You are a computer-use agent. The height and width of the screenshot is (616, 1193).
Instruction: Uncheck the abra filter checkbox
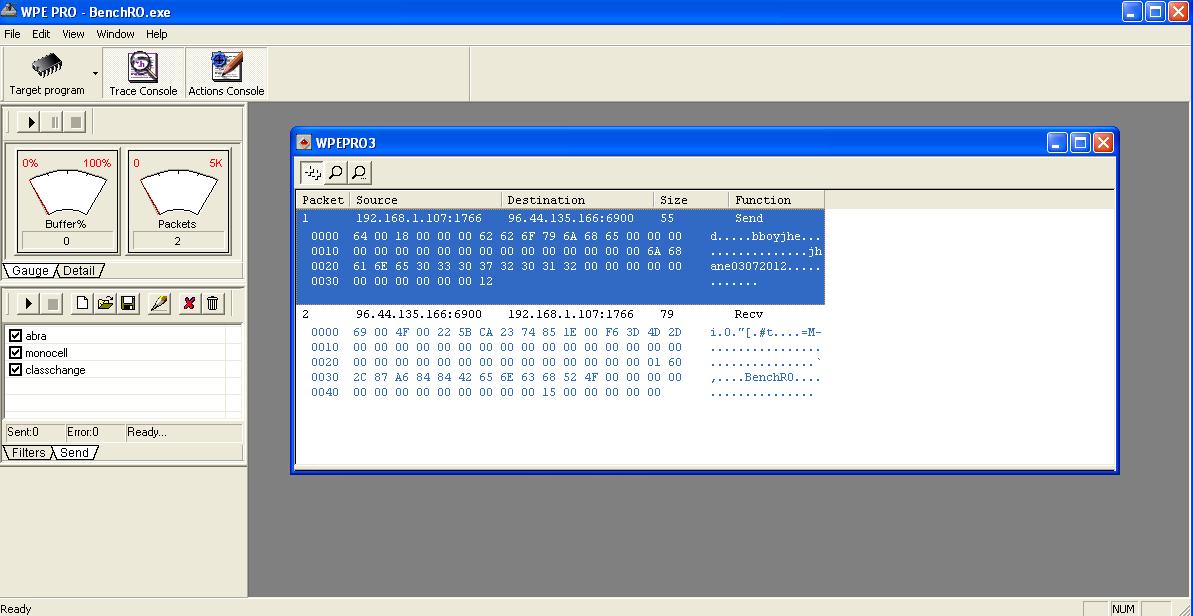click(x=15, y=335)
